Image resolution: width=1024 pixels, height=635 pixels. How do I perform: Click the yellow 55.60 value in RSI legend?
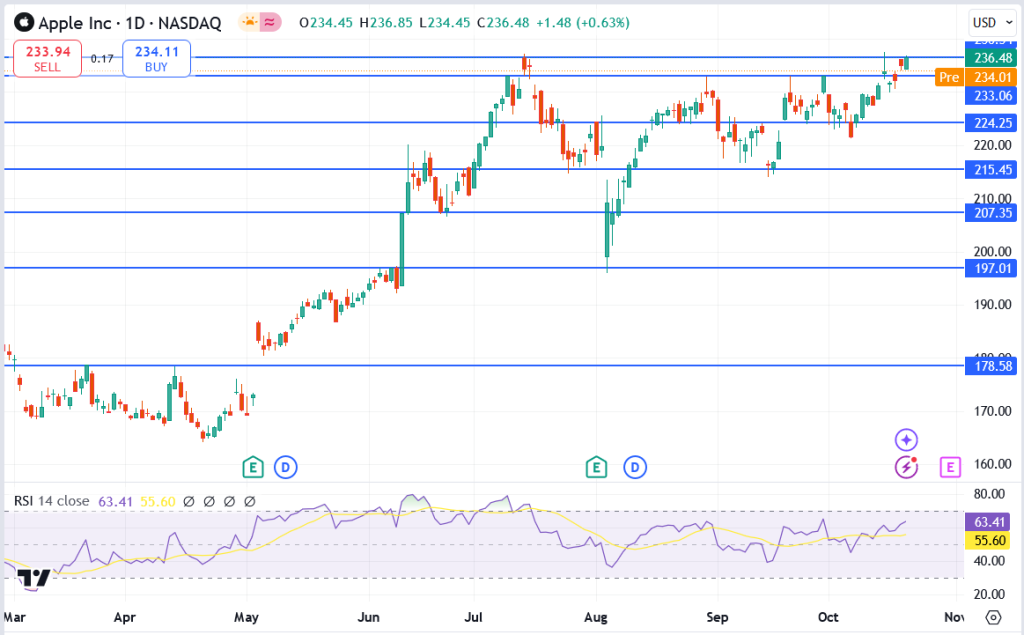tap(157, 502)
